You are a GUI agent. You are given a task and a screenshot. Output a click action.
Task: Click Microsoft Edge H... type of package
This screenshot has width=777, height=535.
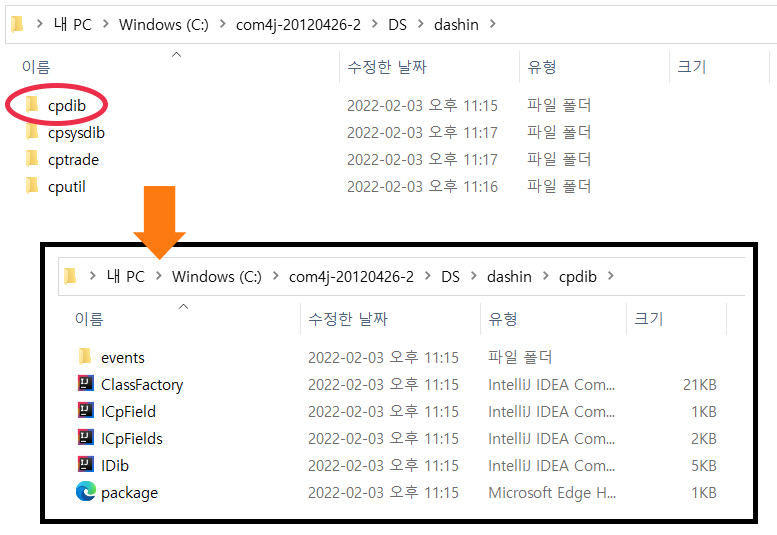[x=552, y=492]
